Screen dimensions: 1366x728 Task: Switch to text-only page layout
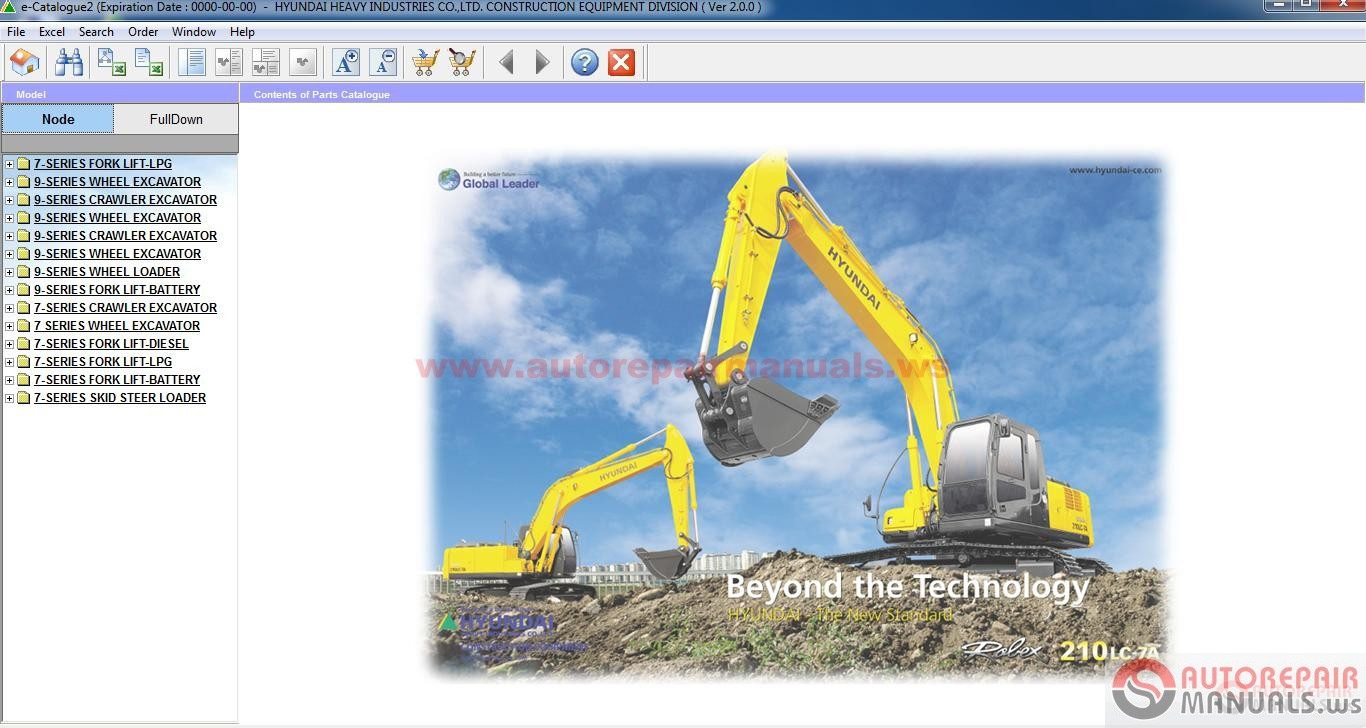(x=191, y=62)
